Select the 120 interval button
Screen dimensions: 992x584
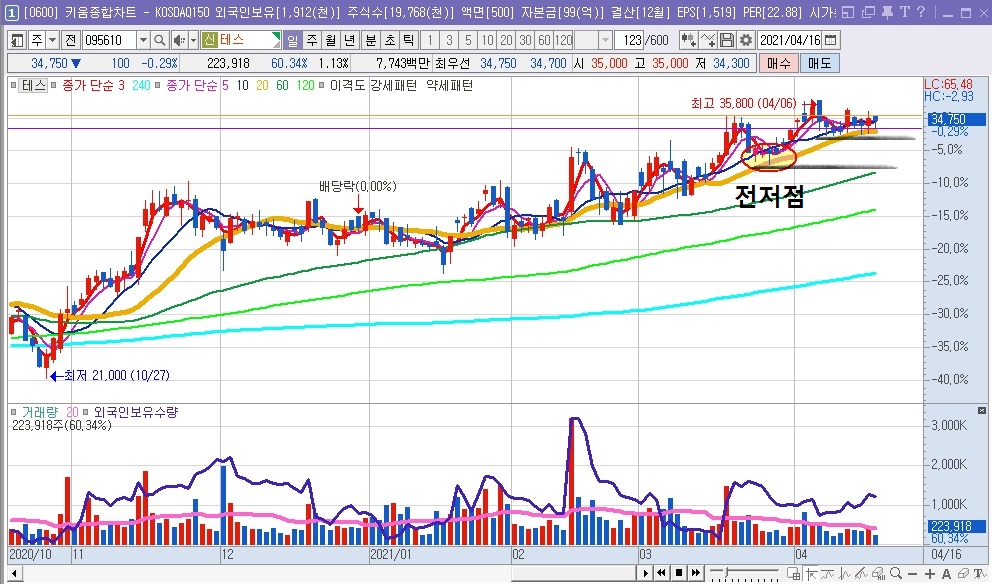[564, 40]
